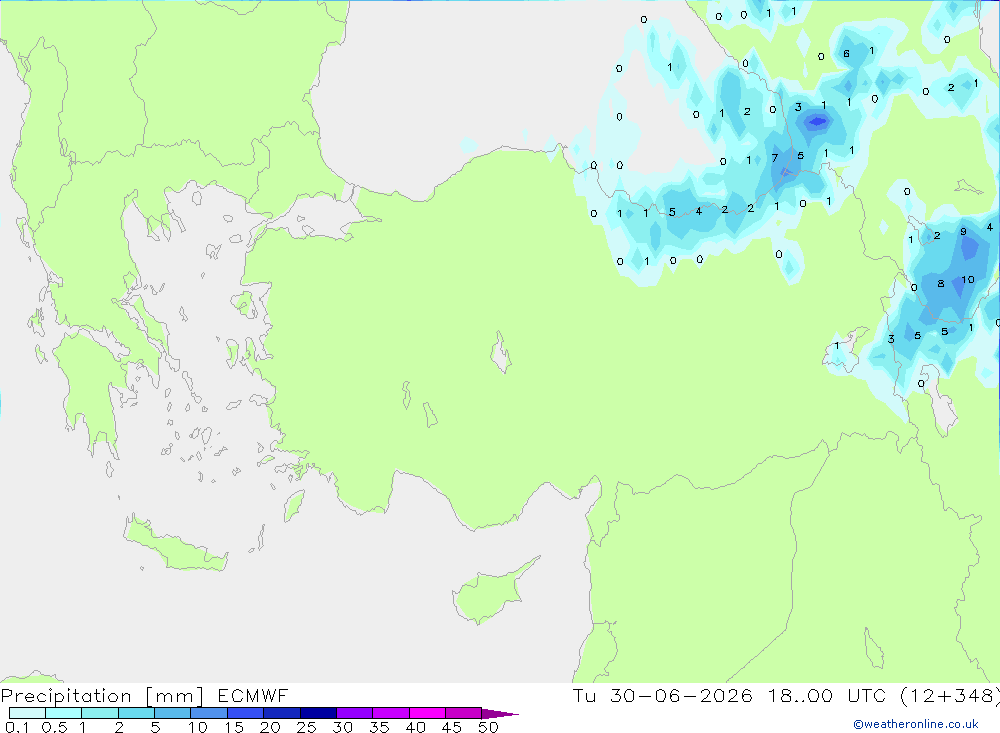Select the 0.5–1 mm legend color box
Viewport: 1000px width, 733px height.
(x=64, y=713)
